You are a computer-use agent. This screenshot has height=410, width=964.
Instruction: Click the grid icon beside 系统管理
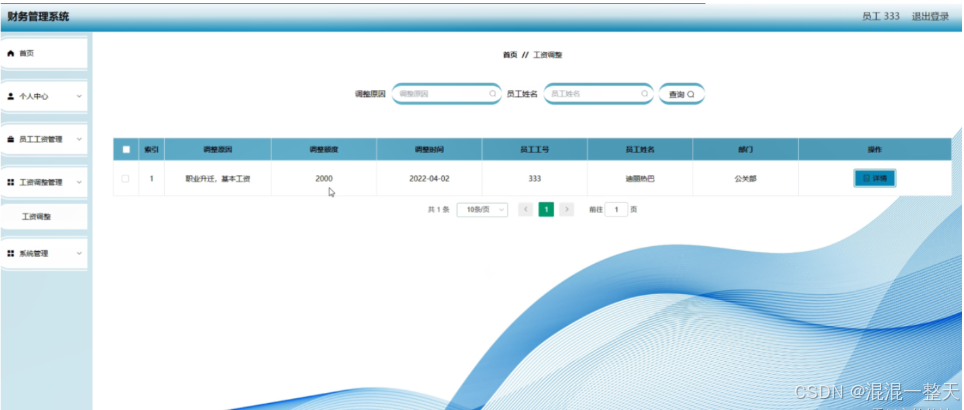pos(10,253)
